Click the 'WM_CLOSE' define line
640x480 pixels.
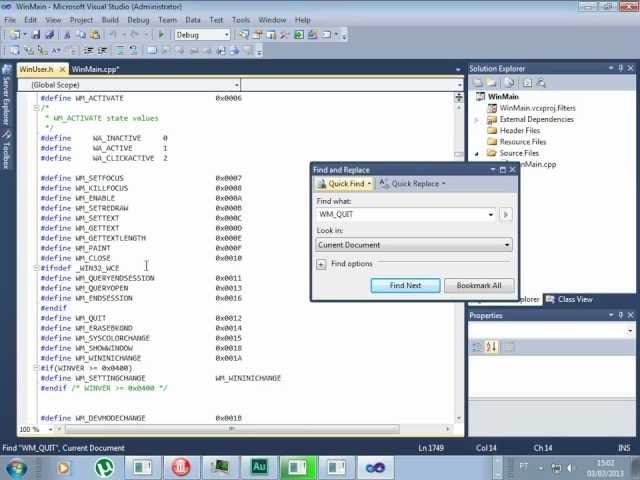coord(141,258)
